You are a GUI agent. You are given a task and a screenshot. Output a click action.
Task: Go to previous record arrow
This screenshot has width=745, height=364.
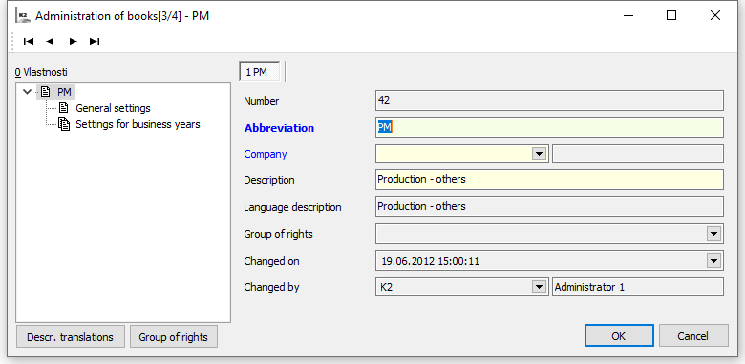coord(50,42)
